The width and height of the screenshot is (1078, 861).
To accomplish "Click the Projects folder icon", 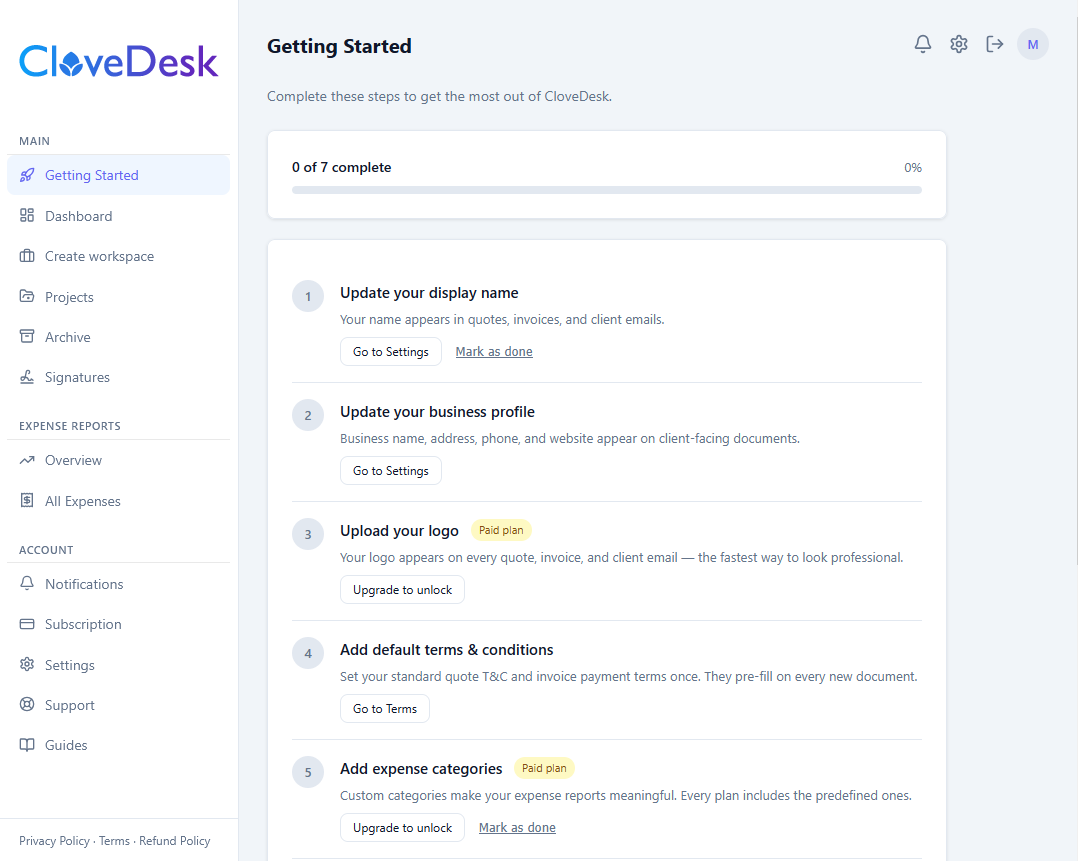I will pos(27,296).
